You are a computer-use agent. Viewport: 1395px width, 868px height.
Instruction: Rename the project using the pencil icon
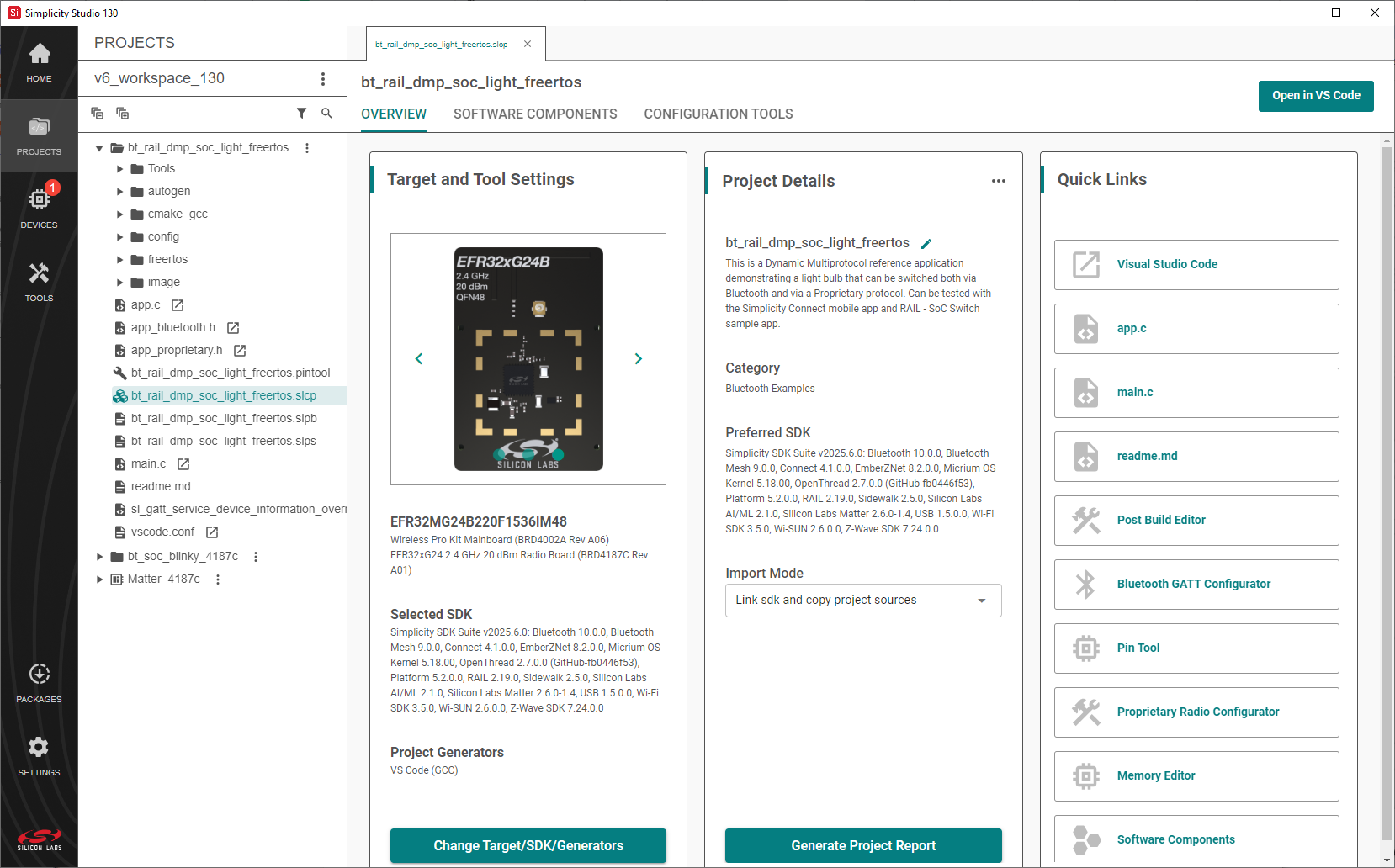[926, 243]
